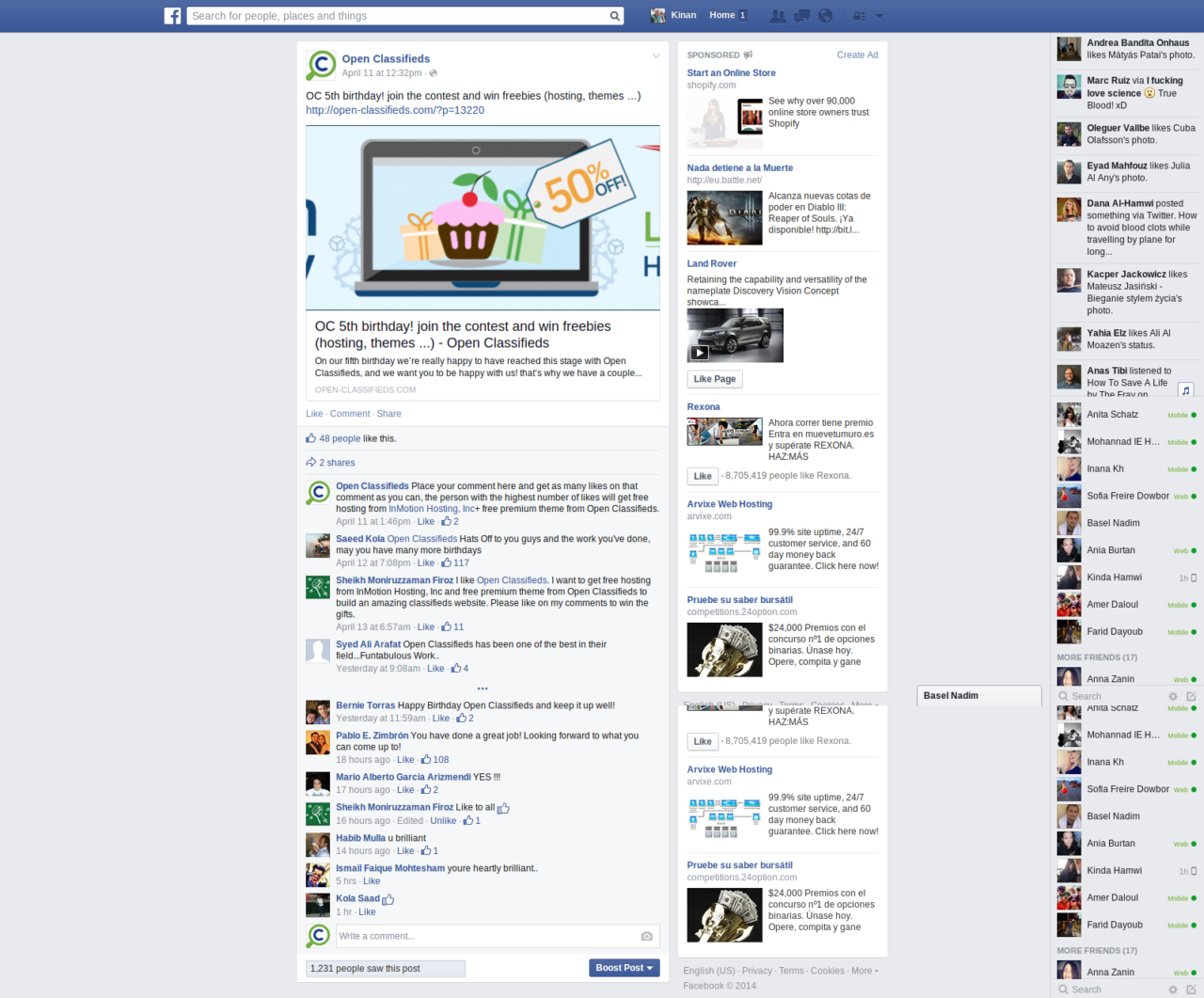Open Saeed Kola's commenter avatar
Screen dimensions: 1204x998
318,546
